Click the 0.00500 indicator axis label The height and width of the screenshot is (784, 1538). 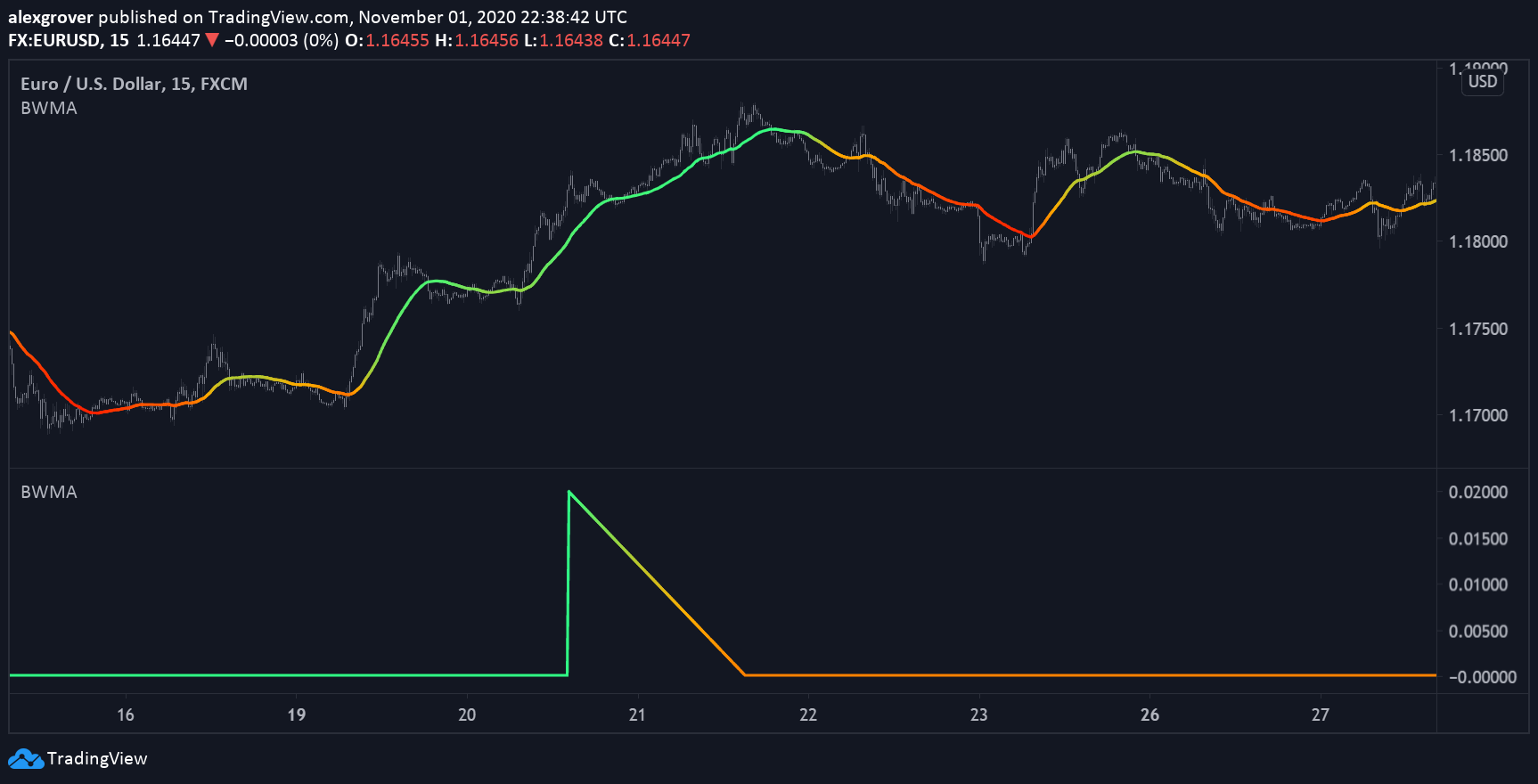coord(1478,631)
